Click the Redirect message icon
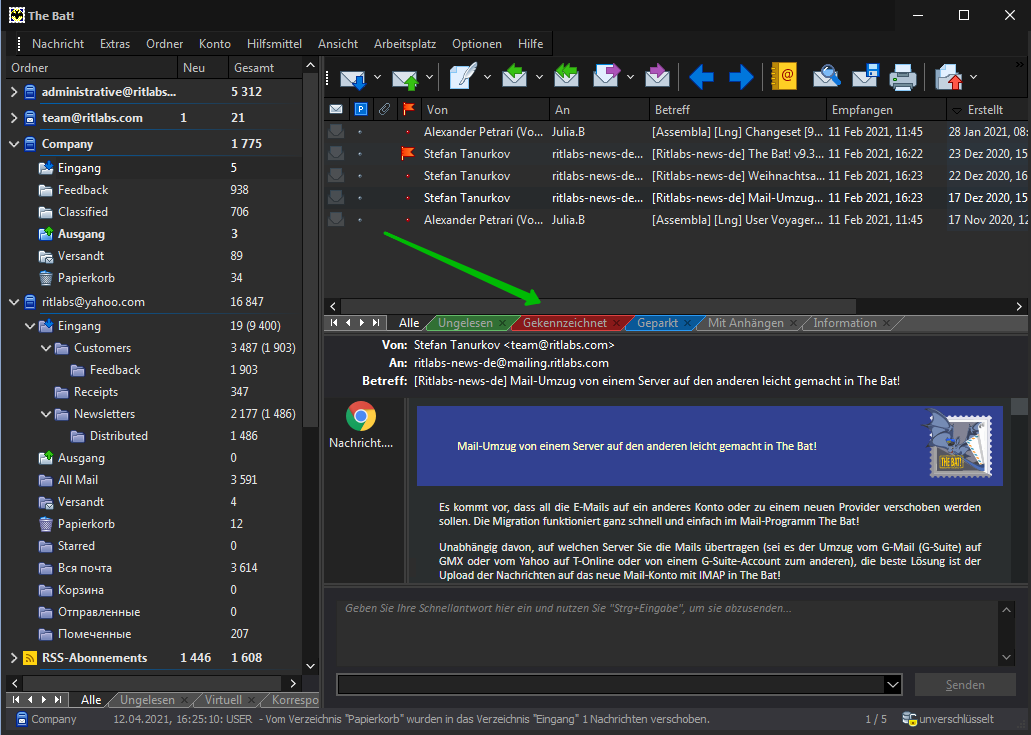Screen dimensions: 1031x735 (x=657, y=76)
